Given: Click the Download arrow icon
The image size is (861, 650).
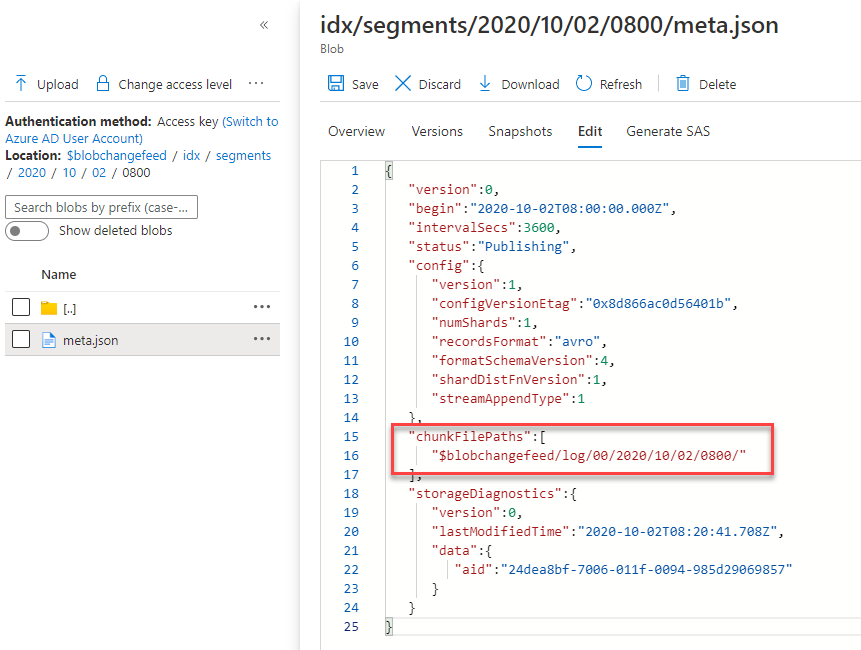Looking at the screenshot, I should click(x=485, y=84).
